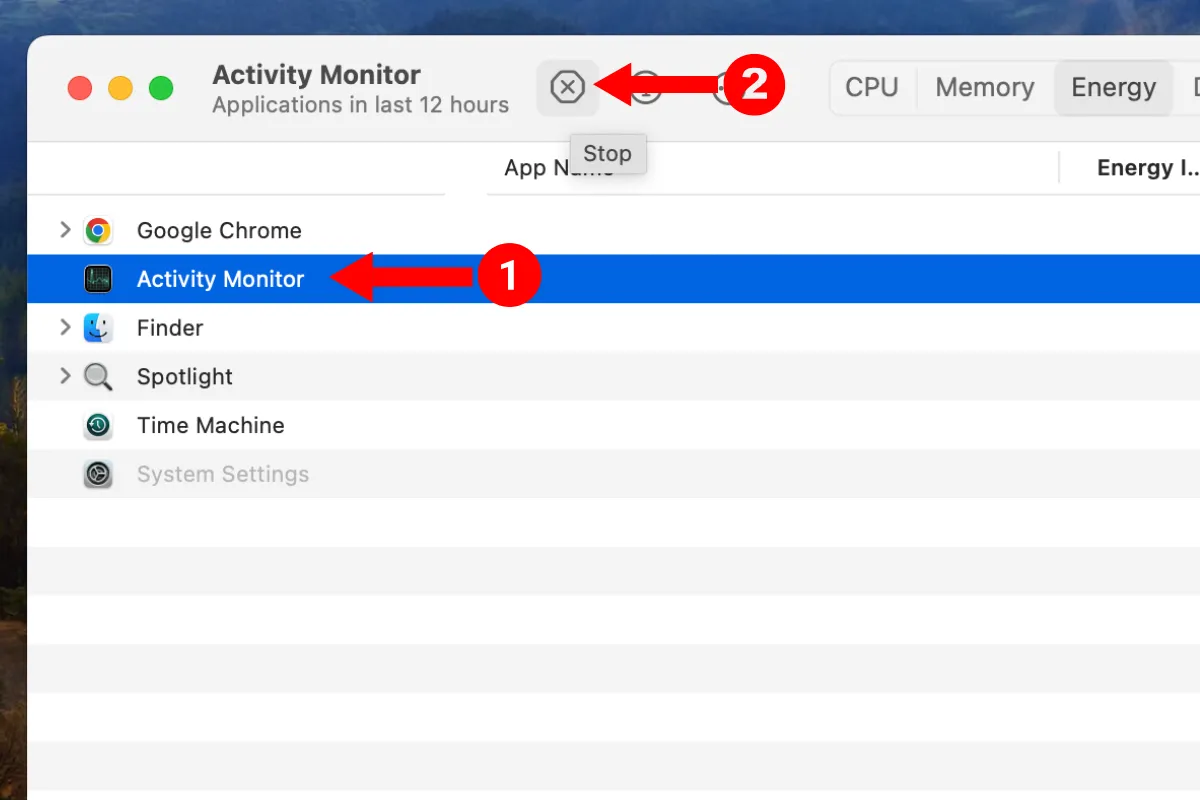Viewport: 1200px width, 800px height.
Task: Click the Activity Monitor icon in the list
Action: coord(98,279)
